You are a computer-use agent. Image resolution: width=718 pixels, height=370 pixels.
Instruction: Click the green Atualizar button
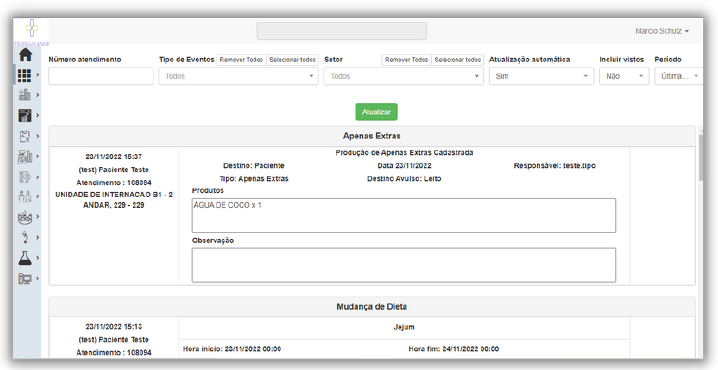tap(376, 112)
